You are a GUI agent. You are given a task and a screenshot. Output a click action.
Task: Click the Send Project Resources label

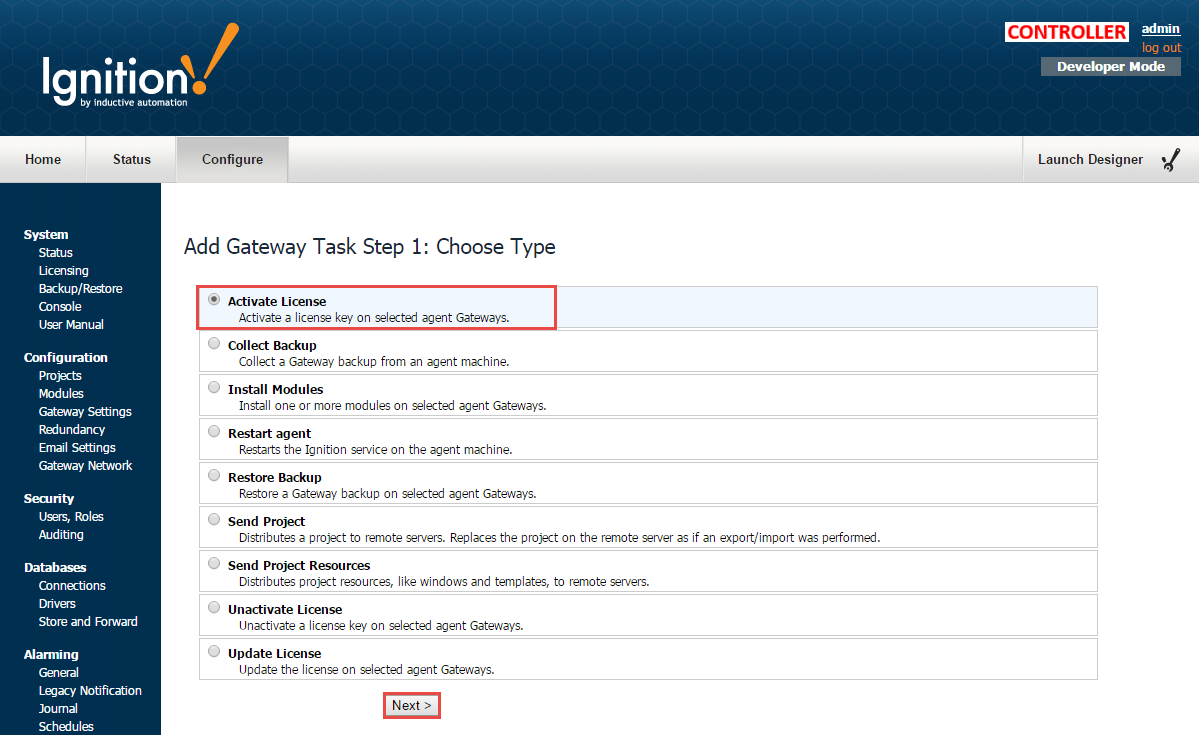(x=299, y=565)
